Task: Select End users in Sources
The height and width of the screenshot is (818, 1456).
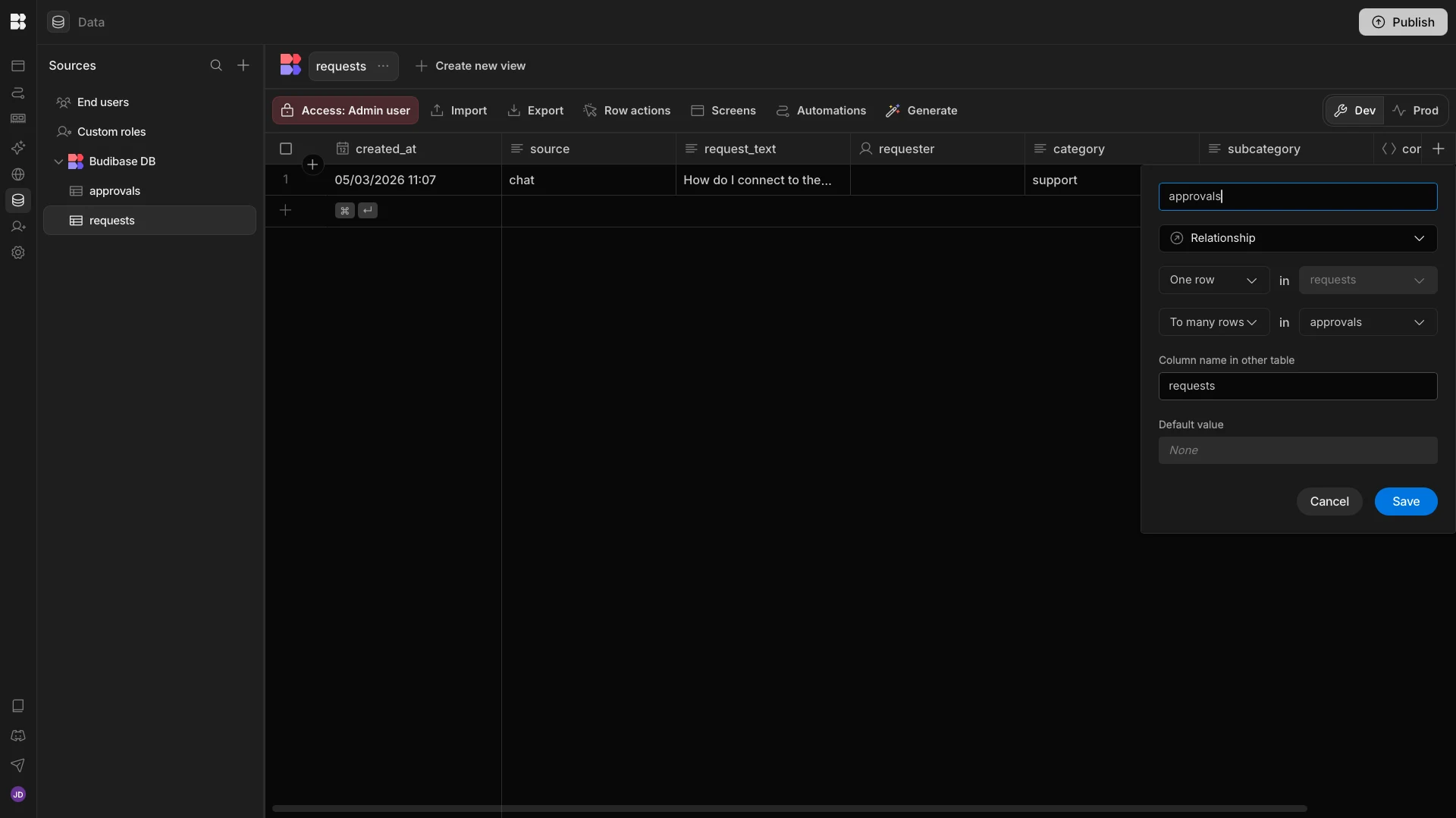Action: click(149, 102)
